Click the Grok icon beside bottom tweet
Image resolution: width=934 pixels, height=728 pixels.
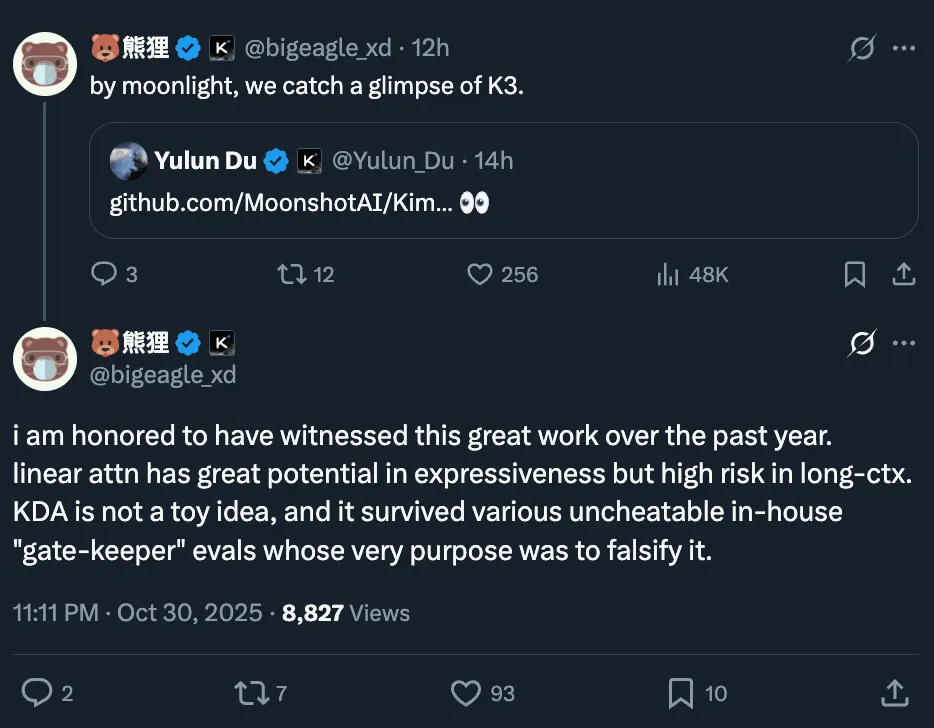point(861,342)
